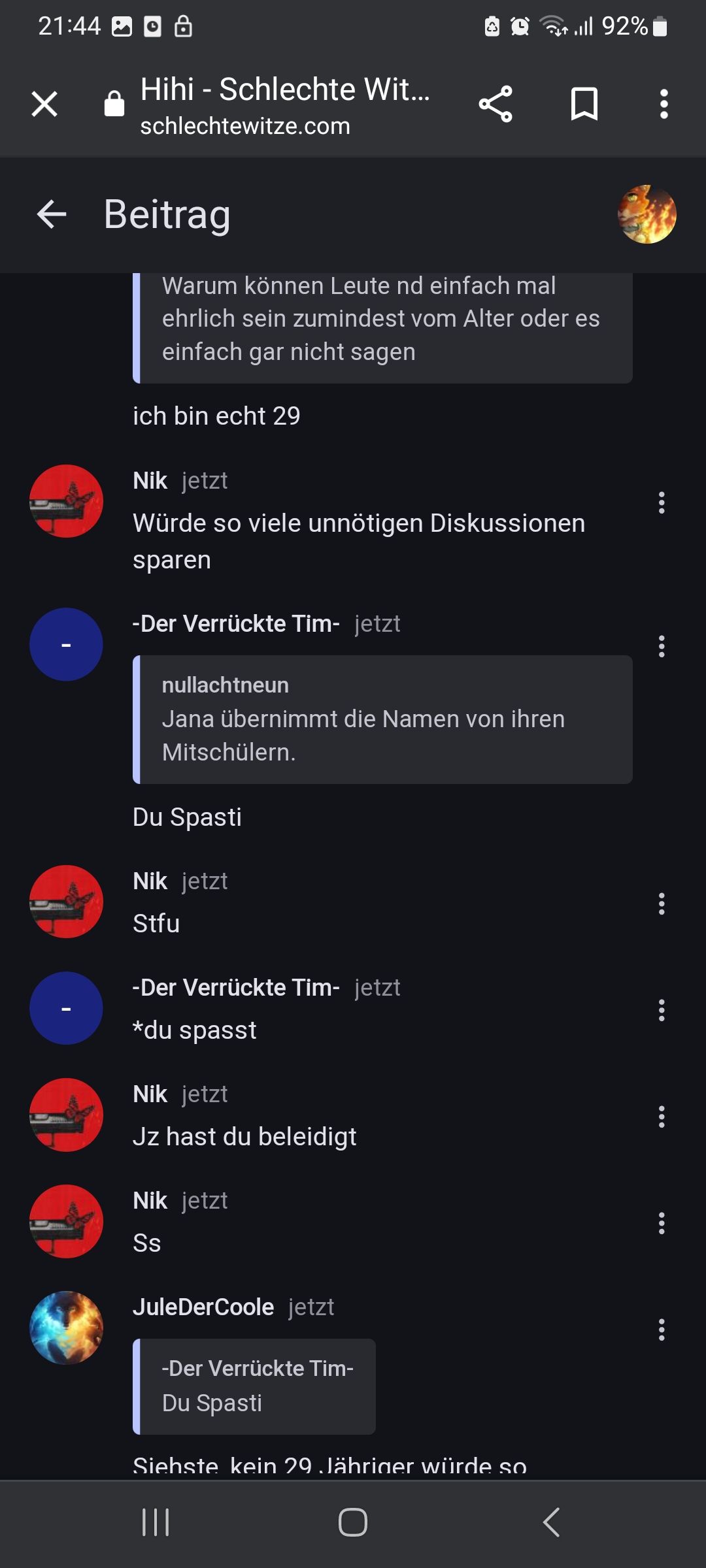706x1568 pixels.
Task: Open the browser overflow menu
Action: [x=664, y=104]
